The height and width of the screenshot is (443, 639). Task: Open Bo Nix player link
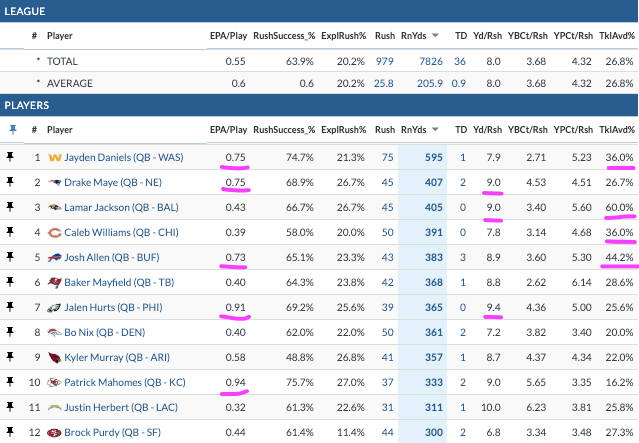click(x=105, y=332)
